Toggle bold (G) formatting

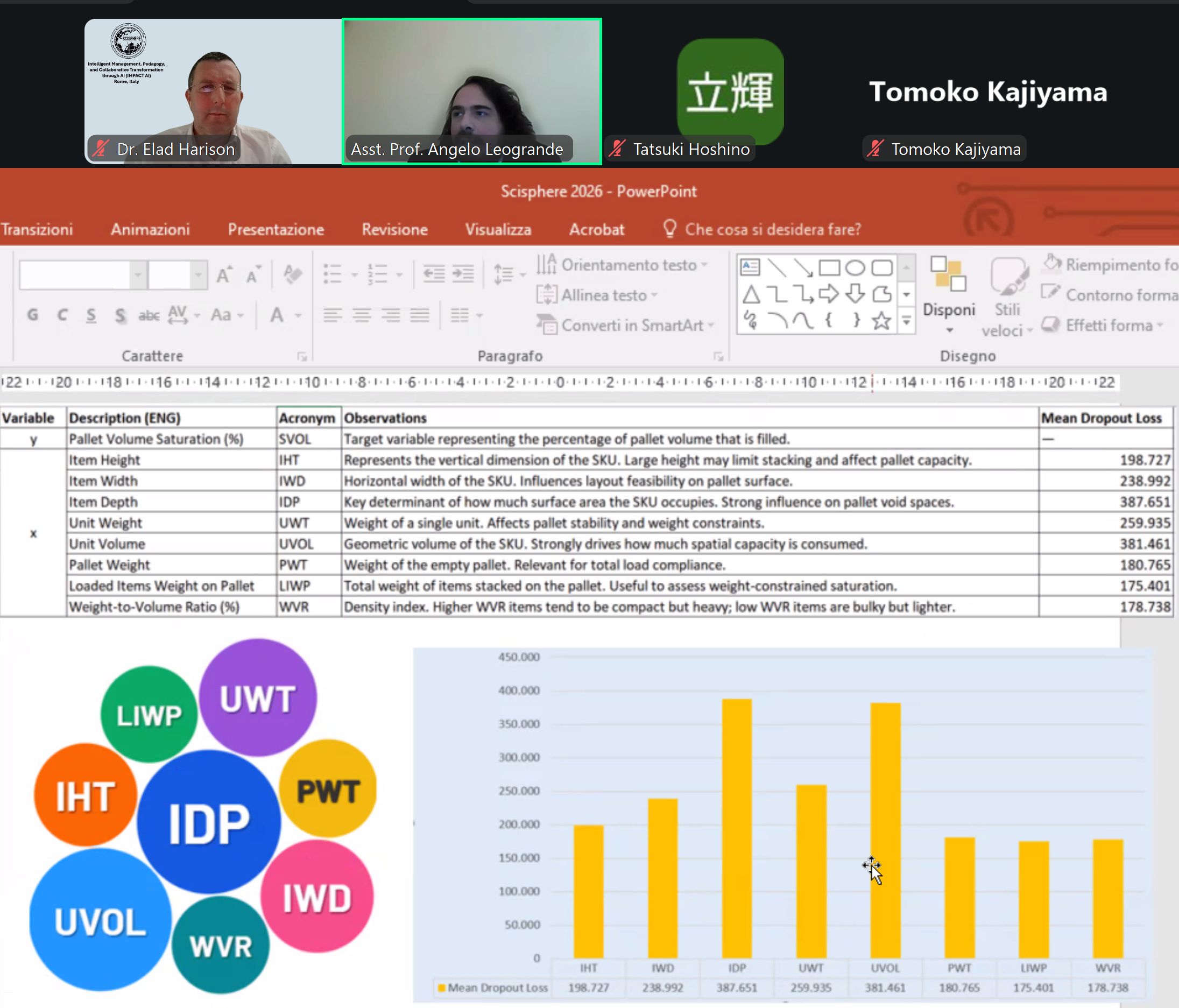pyautogui.click(x=33, y=315)
